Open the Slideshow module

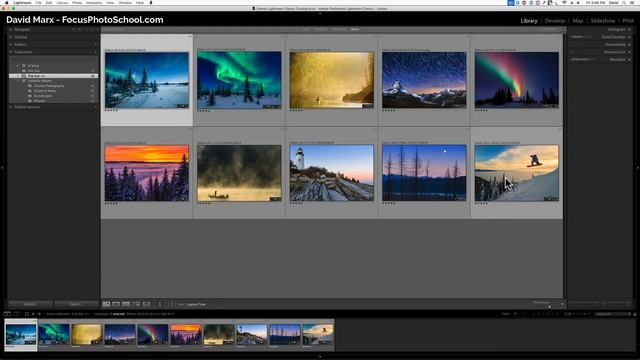click(x=603, y=20)
